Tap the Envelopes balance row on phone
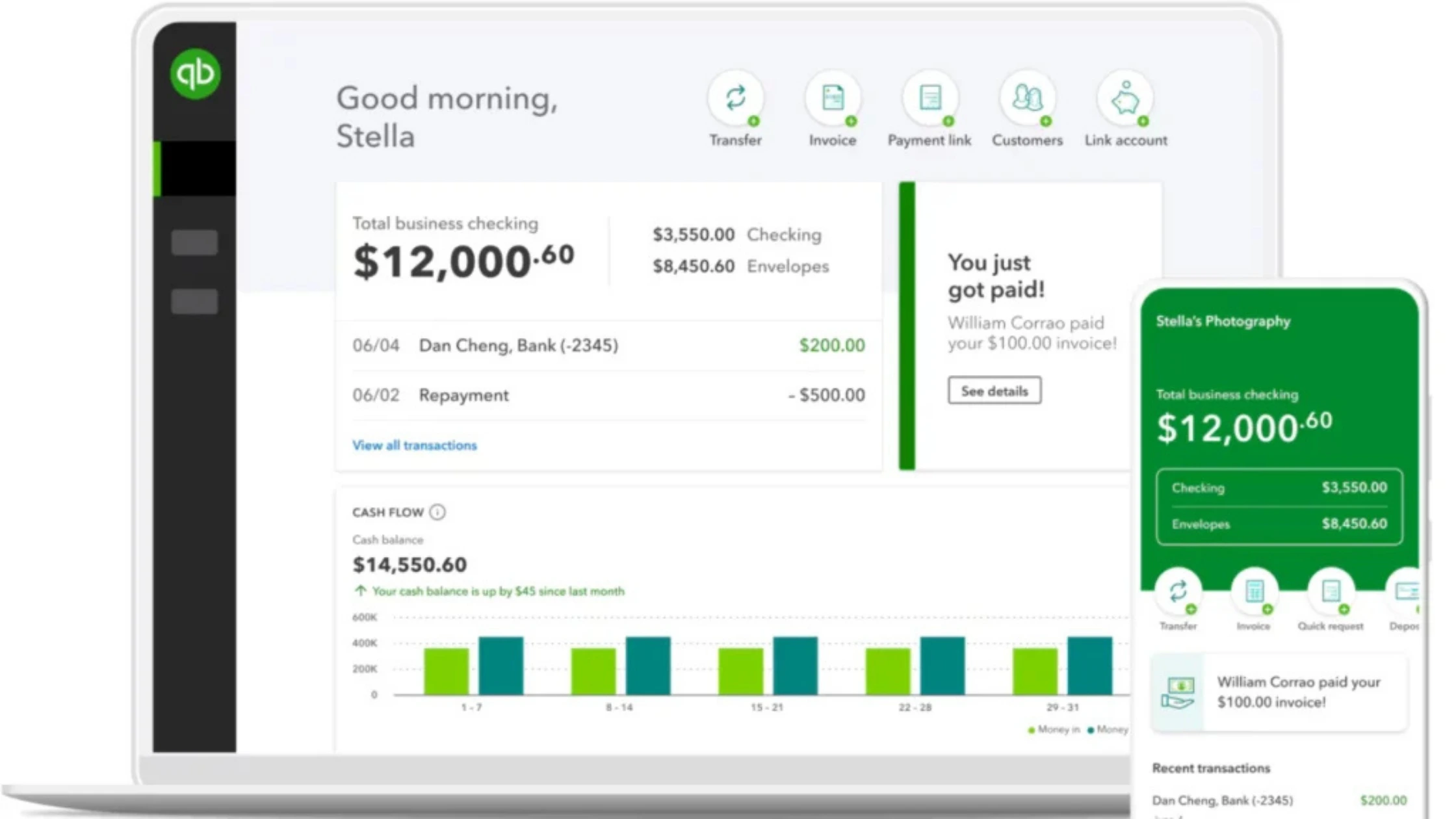 click(1279, 524)
